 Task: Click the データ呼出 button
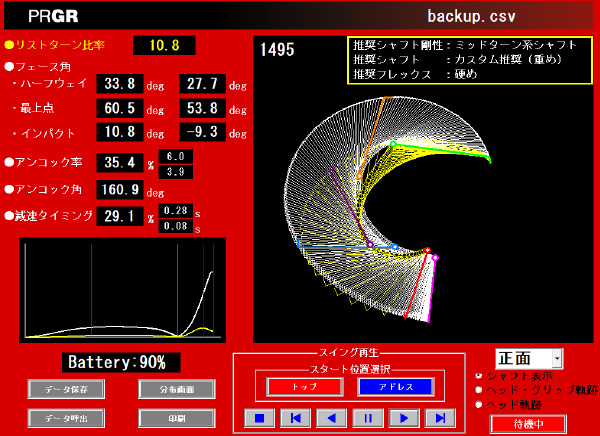click(x=65, y=418)
